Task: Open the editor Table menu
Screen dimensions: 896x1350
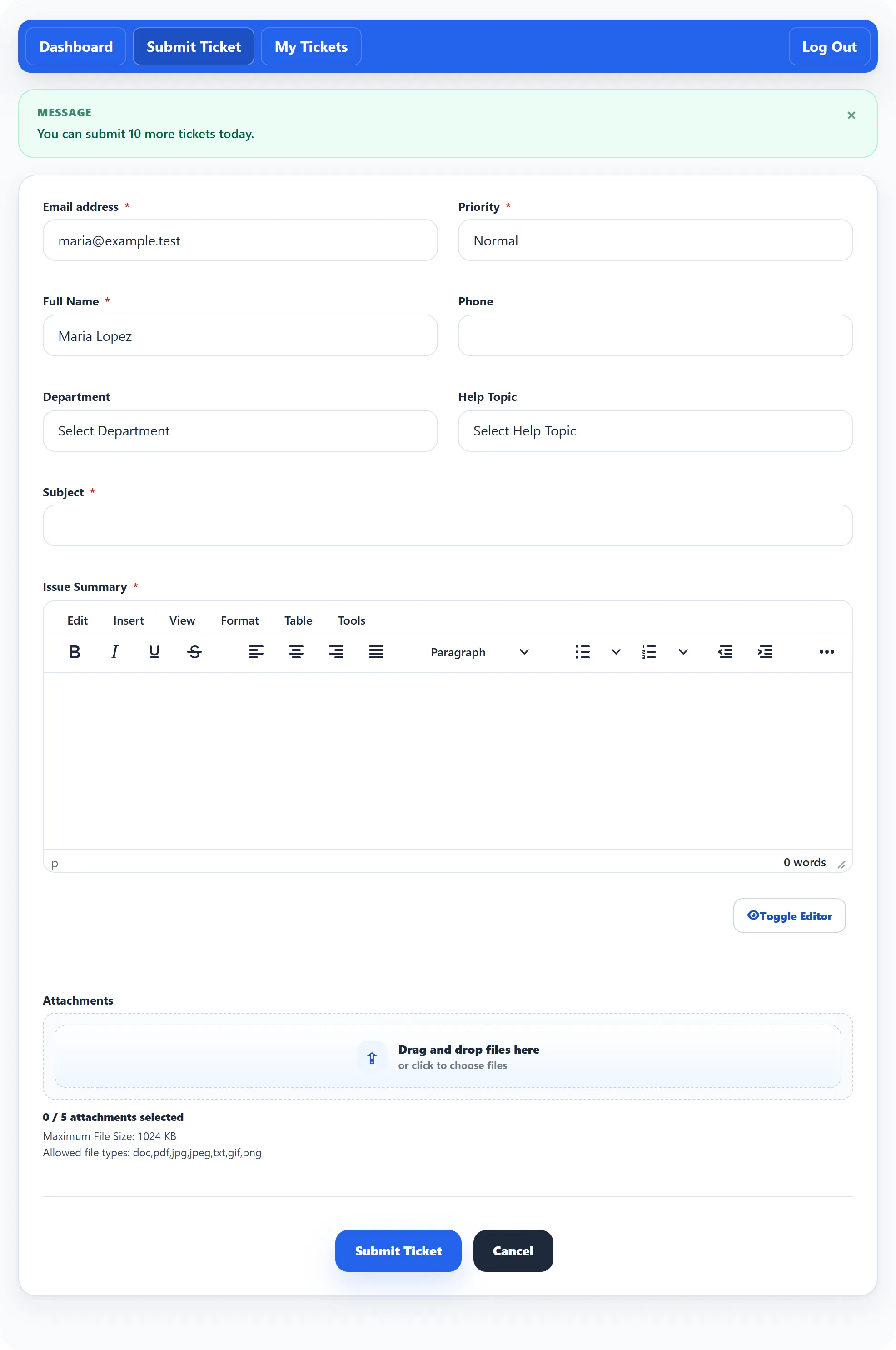Action: [298, 620]
